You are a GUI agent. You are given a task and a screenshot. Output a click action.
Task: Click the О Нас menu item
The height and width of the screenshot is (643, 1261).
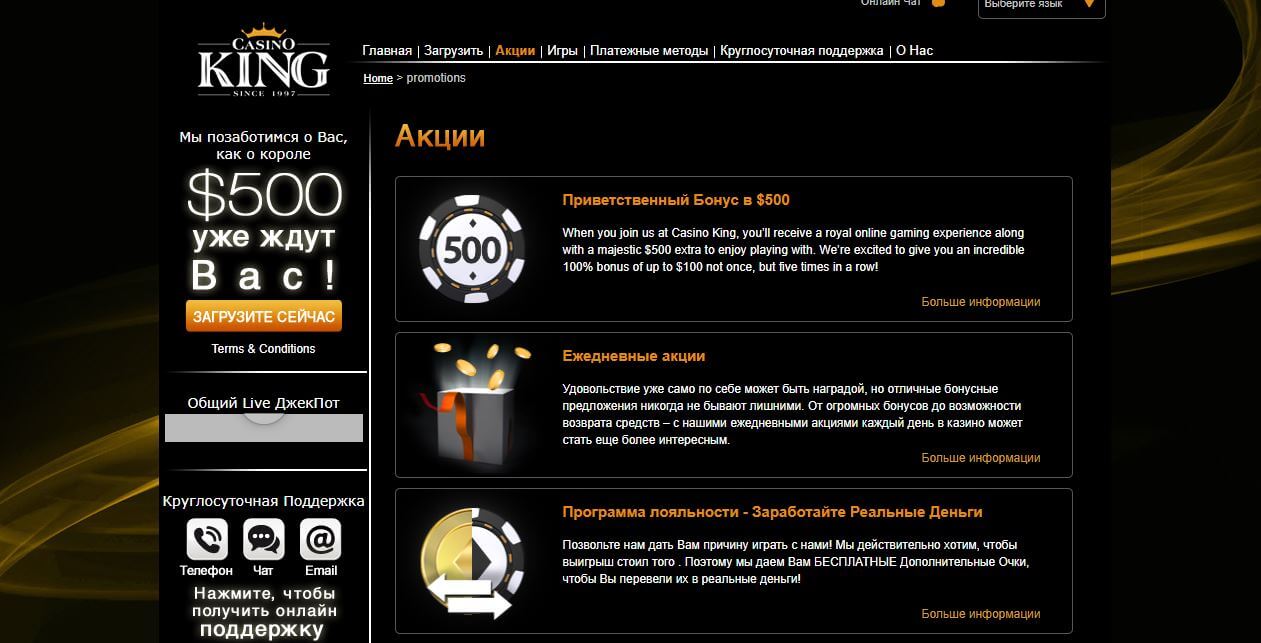pyautogui.click(x=914, y=50)
